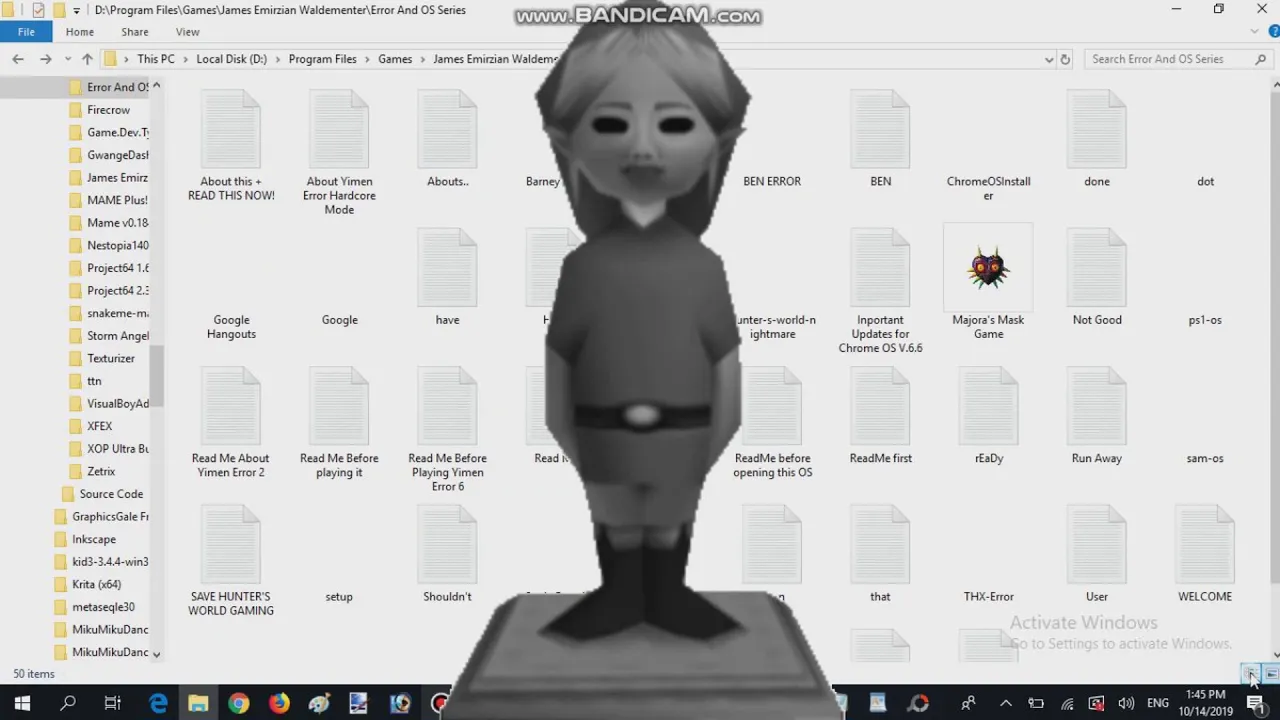Viewport: 1280px width, 720px height.
Task: Select the 'About this + READ THIS NOW!' file icon
Action: click(231, 129)
